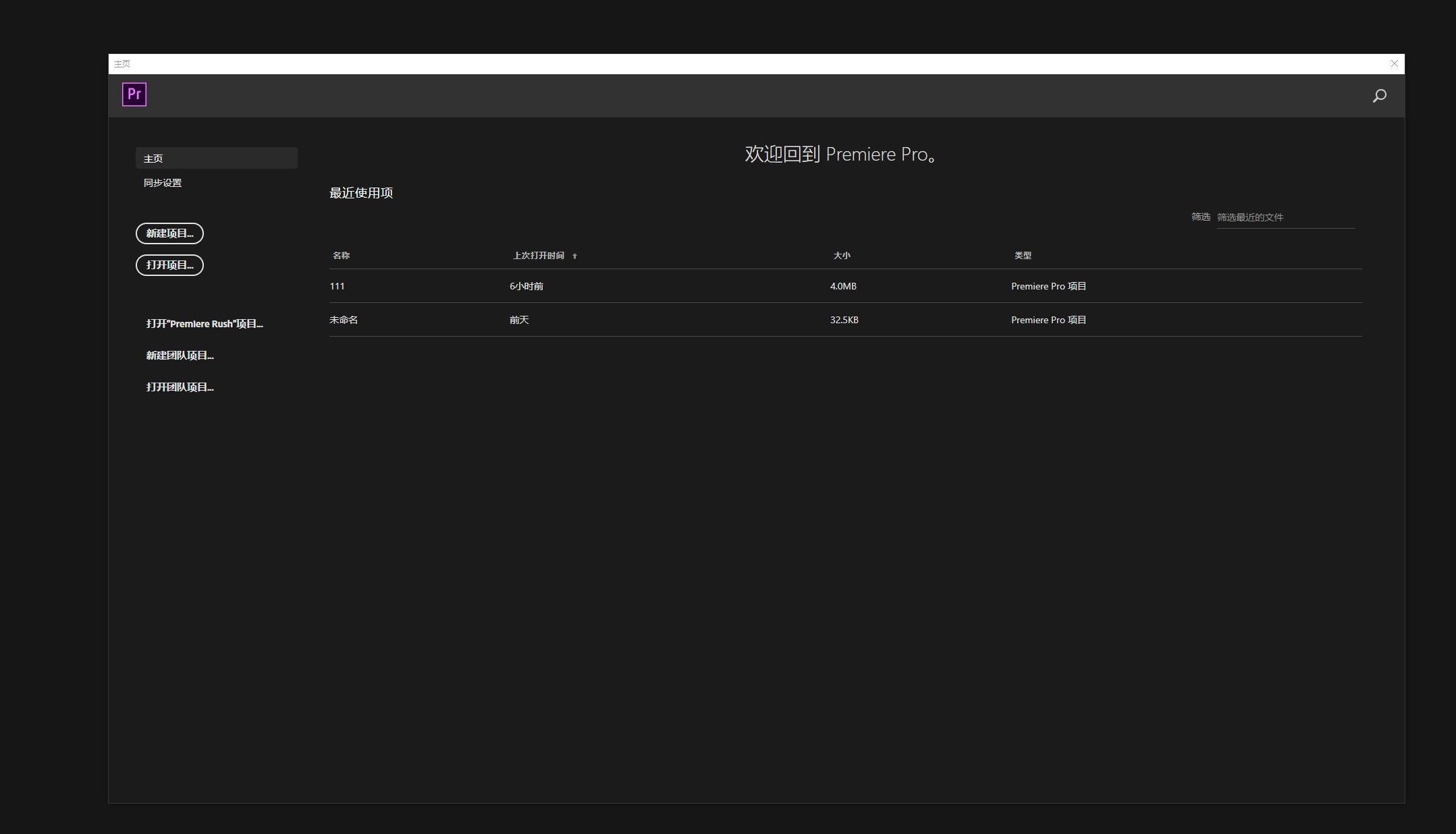Open recent project named 未命名

(344, 320)
